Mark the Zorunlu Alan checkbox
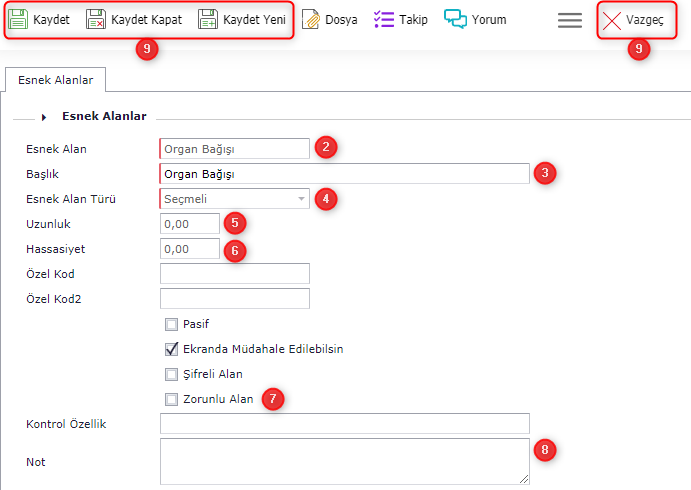The image size is (691, 490). point(172,399)
